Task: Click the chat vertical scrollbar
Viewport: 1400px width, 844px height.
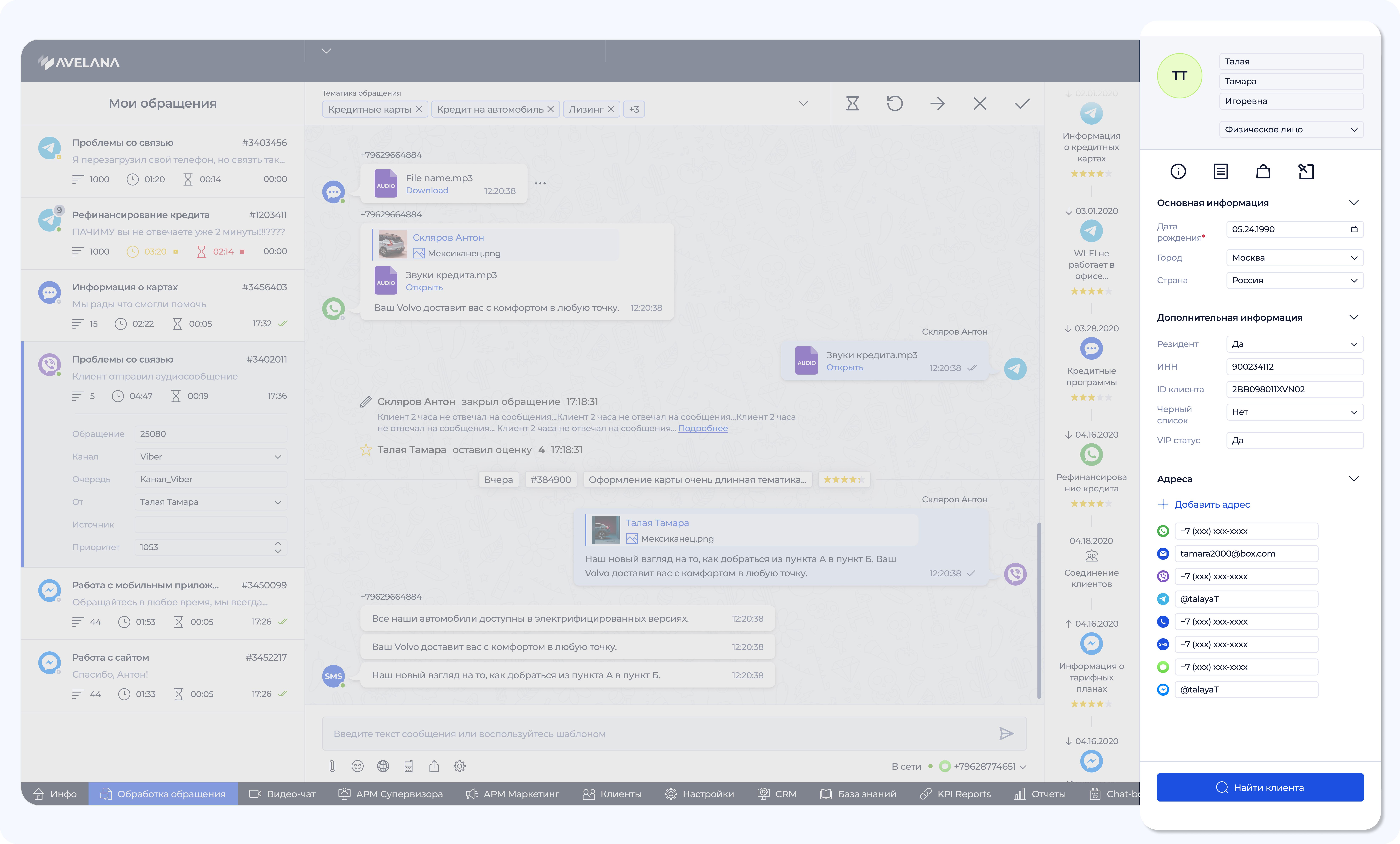Action: [1039, 611]
